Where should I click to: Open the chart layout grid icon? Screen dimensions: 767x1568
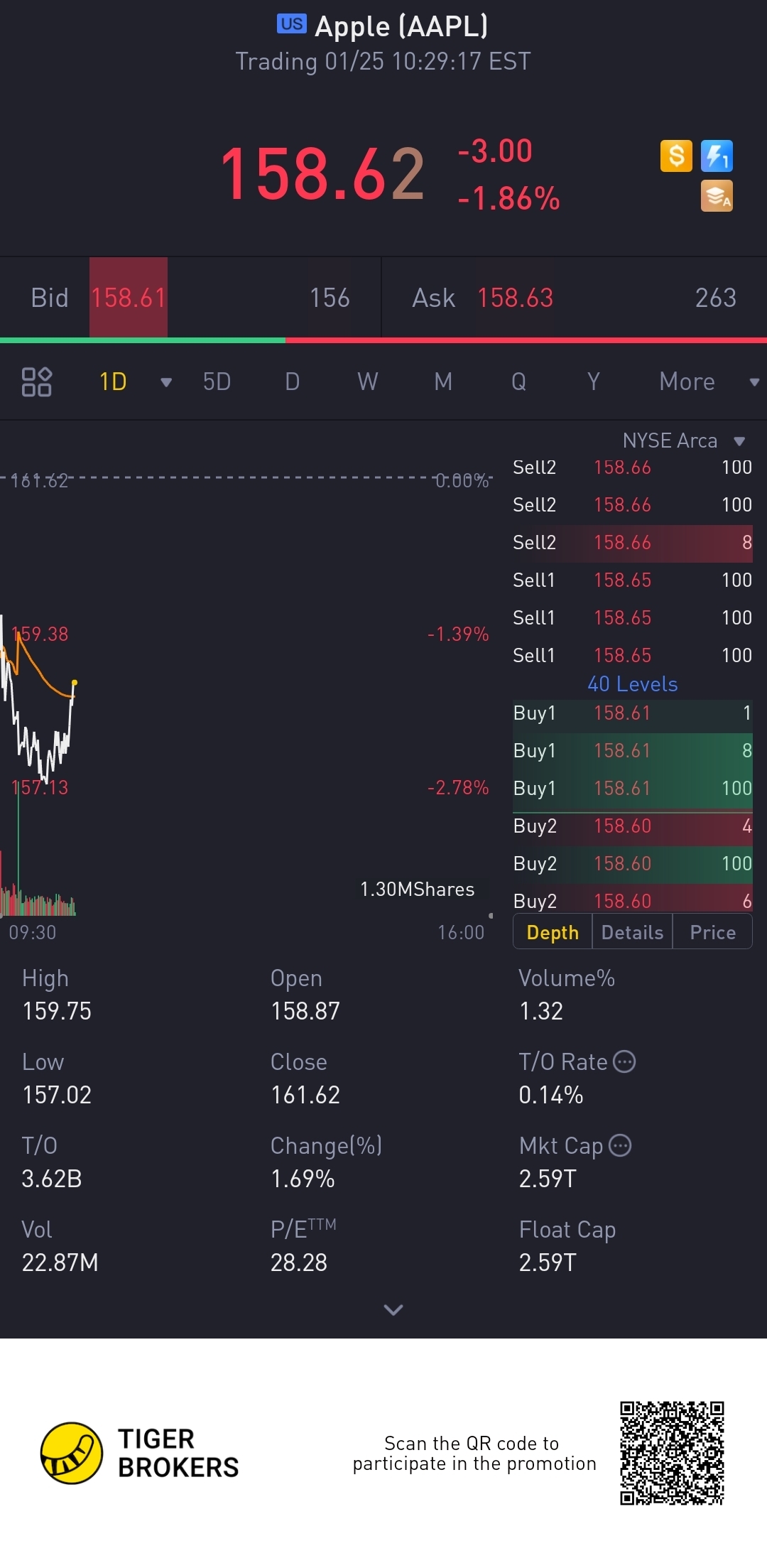coord(36,382)
